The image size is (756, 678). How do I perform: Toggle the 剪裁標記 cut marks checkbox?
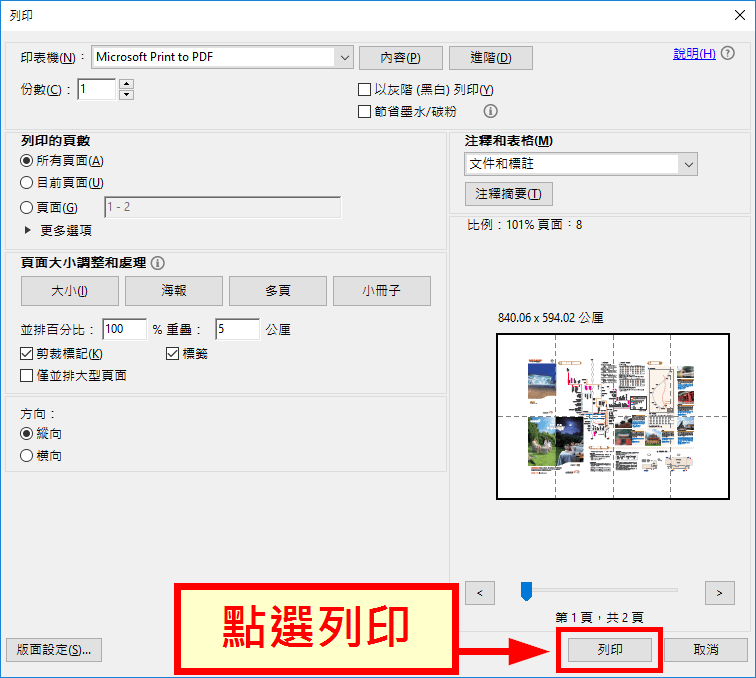[27, 354]
